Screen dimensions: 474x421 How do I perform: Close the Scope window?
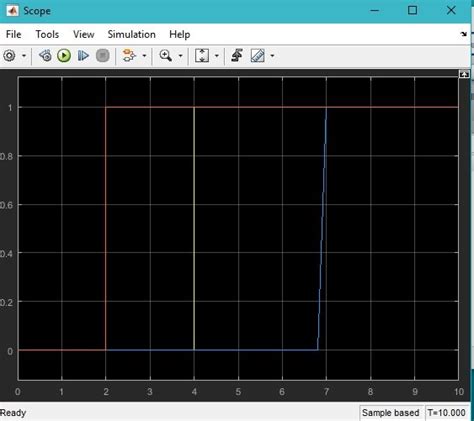451,10
